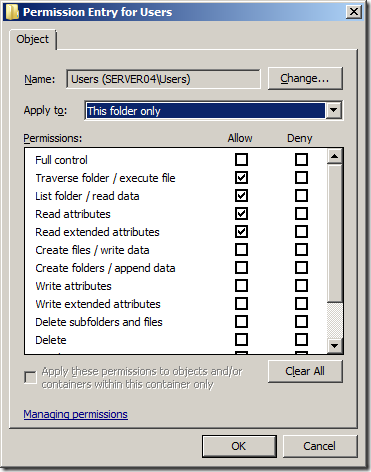
Task: Click the Clear All button
Action: [305, 371]
